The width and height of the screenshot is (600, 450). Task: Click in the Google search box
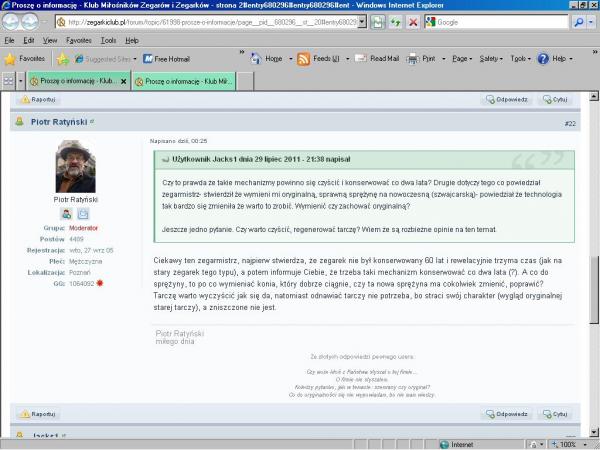pyautogui.click(x=502, y=22)
